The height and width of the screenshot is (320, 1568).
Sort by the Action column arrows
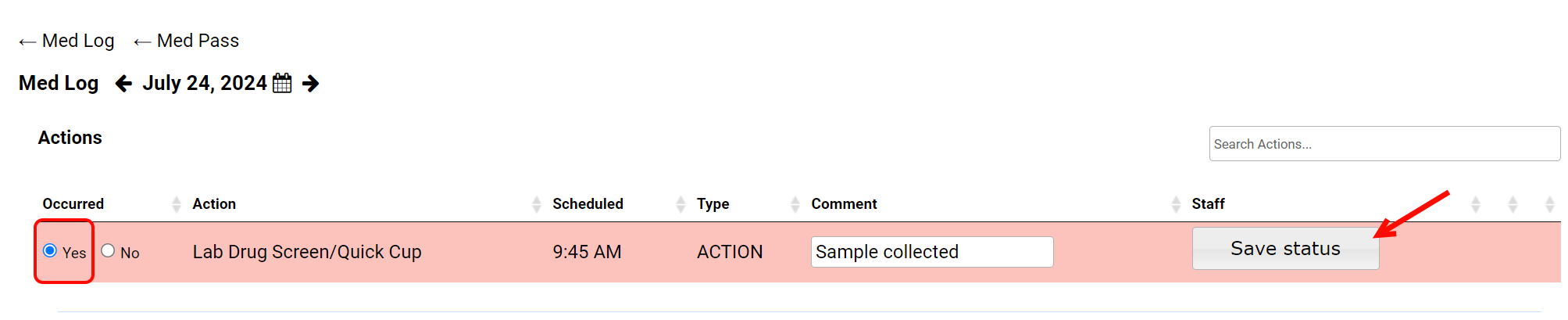536,204
